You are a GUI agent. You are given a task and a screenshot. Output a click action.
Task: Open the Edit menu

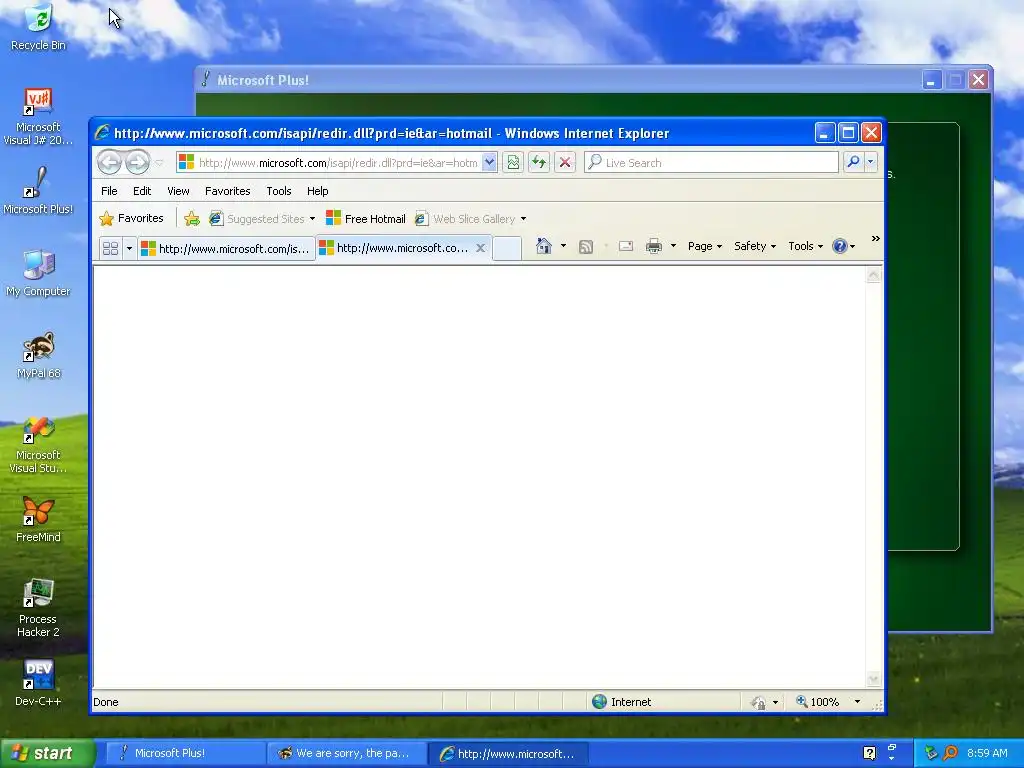click(142, 191)
